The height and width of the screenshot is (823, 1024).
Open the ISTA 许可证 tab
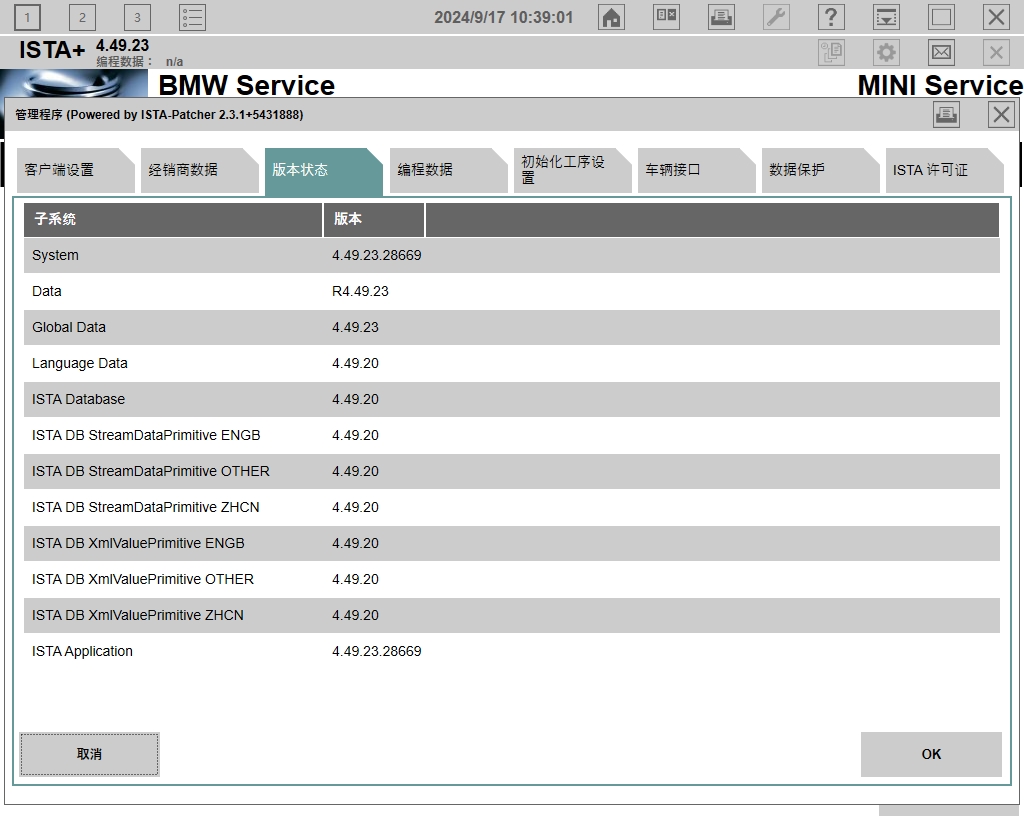[944, 170]
